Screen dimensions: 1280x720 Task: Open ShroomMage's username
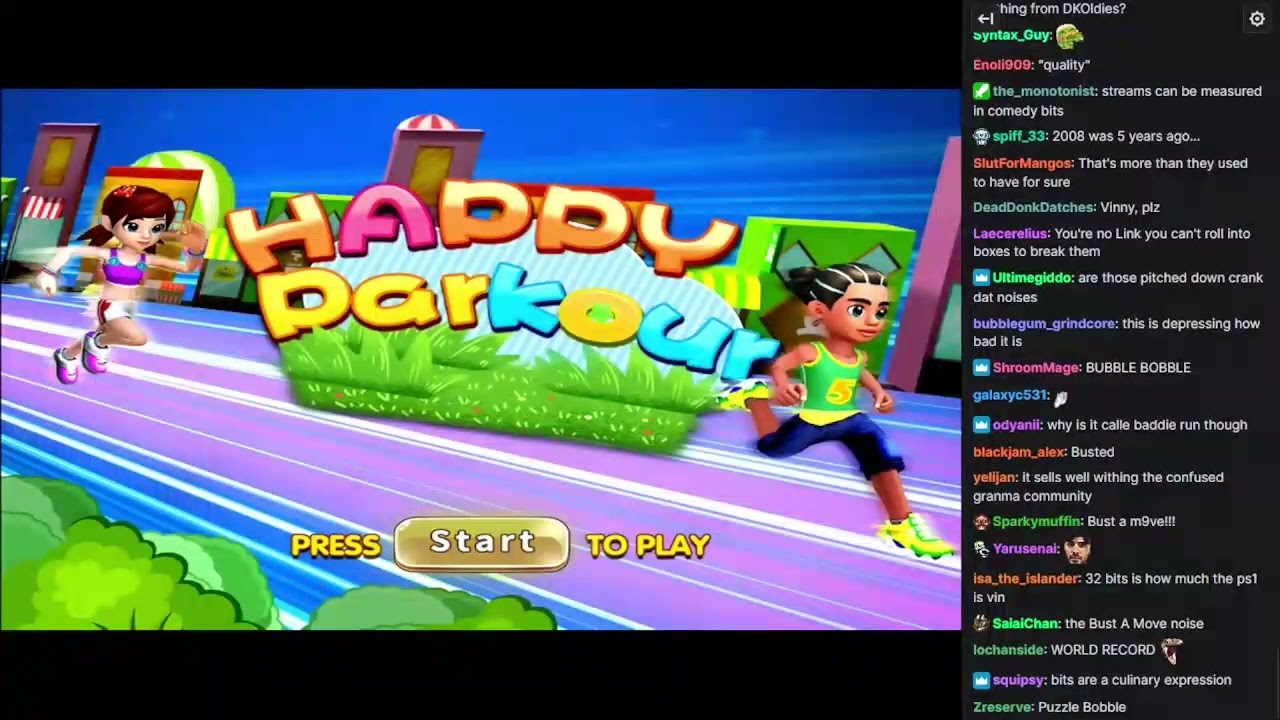click(1037, 368)
